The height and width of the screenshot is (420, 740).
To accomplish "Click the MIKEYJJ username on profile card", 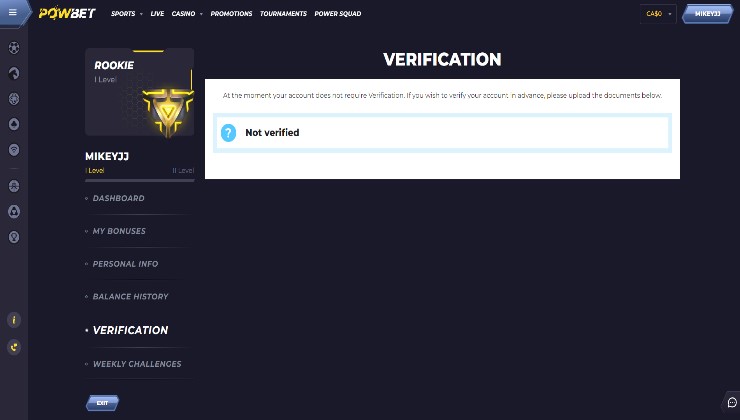I will pyautogui.click(x=107, y=156).
